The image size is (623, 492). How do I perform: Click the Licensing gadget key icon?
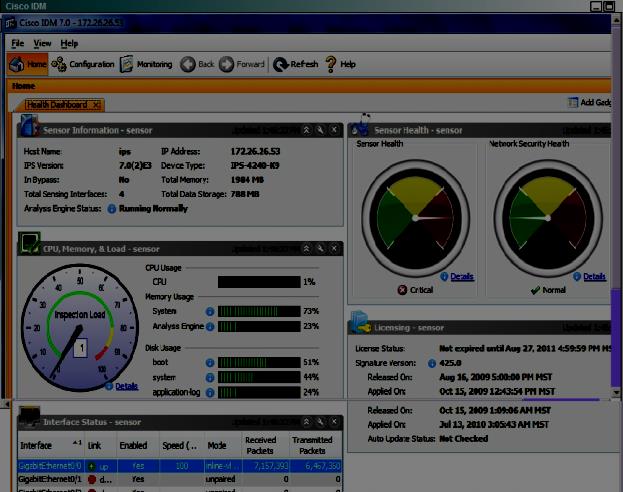point(360,322)
